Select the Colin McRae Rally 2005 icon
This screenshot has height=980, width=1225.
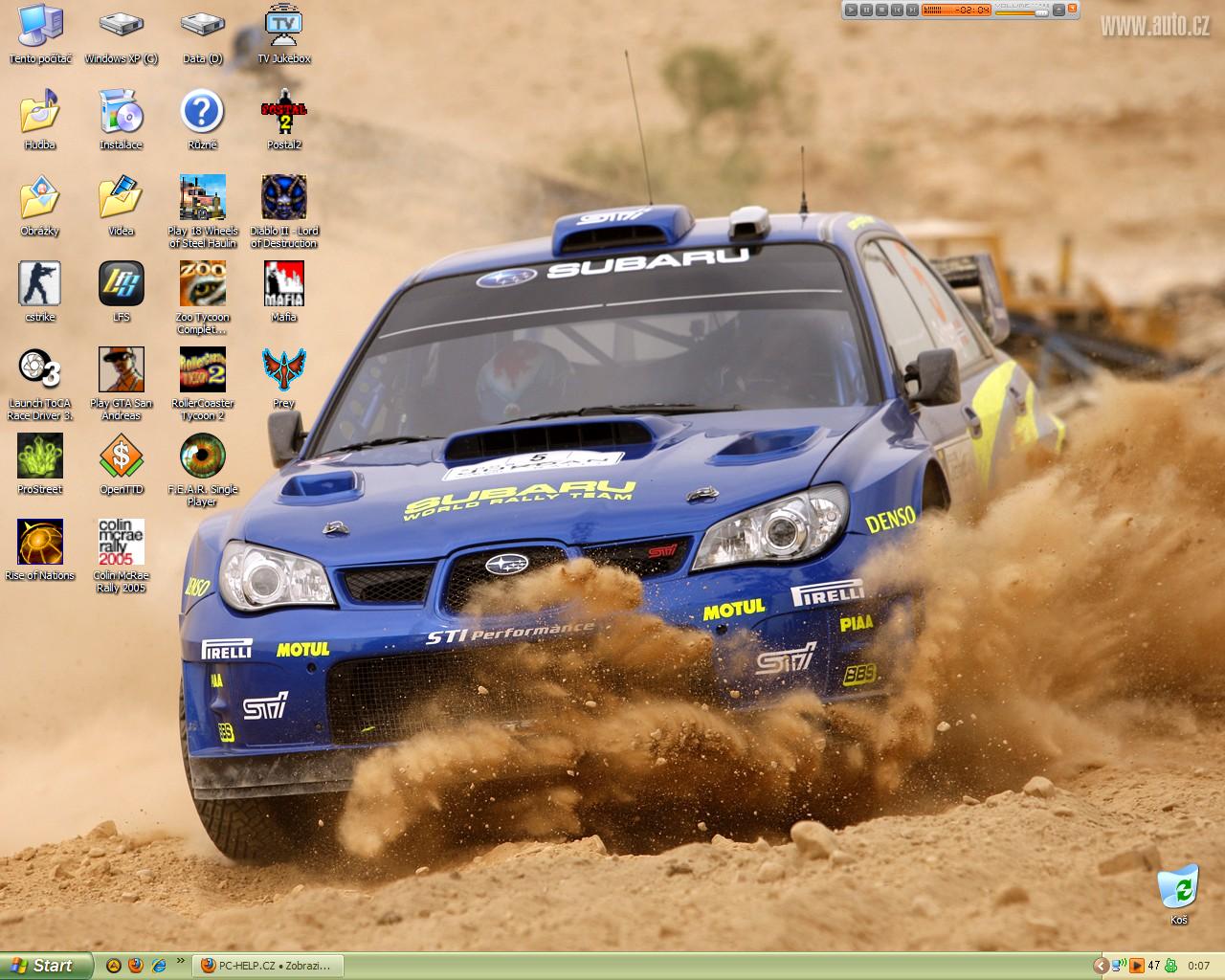click(122, 543)
